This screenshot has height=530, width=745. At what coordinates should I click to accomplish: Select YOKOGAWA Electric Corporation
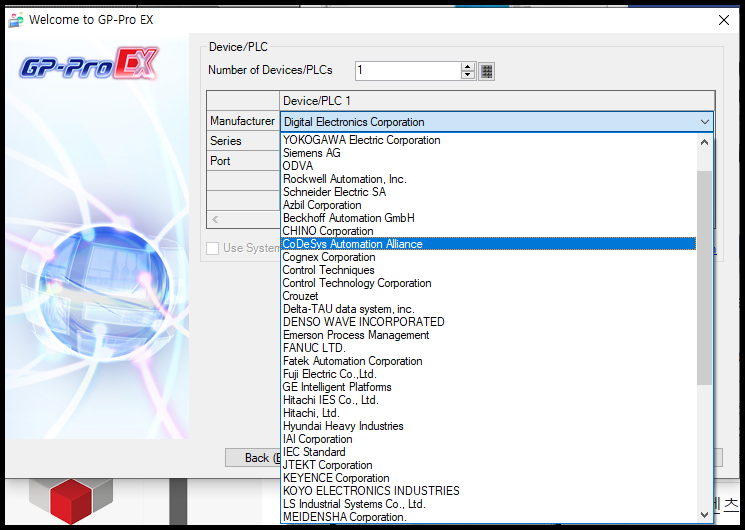pyautogui.click(x=488, y=140)
